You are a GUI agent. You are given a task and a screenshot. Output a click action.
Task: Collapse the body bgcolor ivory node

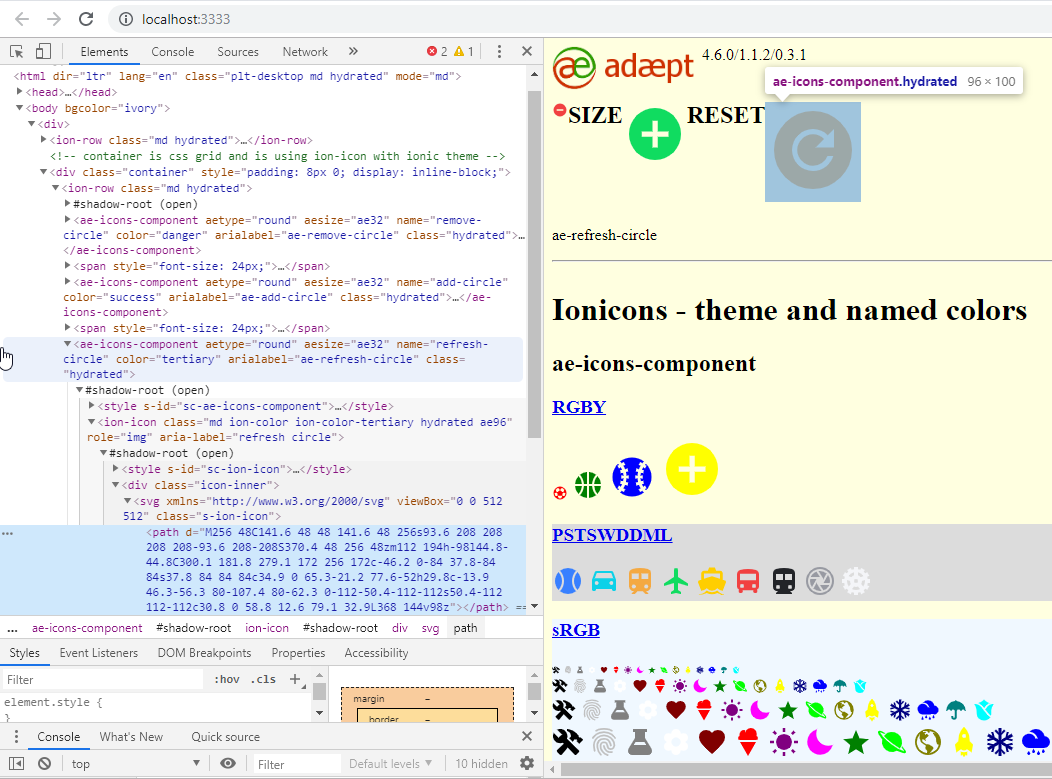20,108
